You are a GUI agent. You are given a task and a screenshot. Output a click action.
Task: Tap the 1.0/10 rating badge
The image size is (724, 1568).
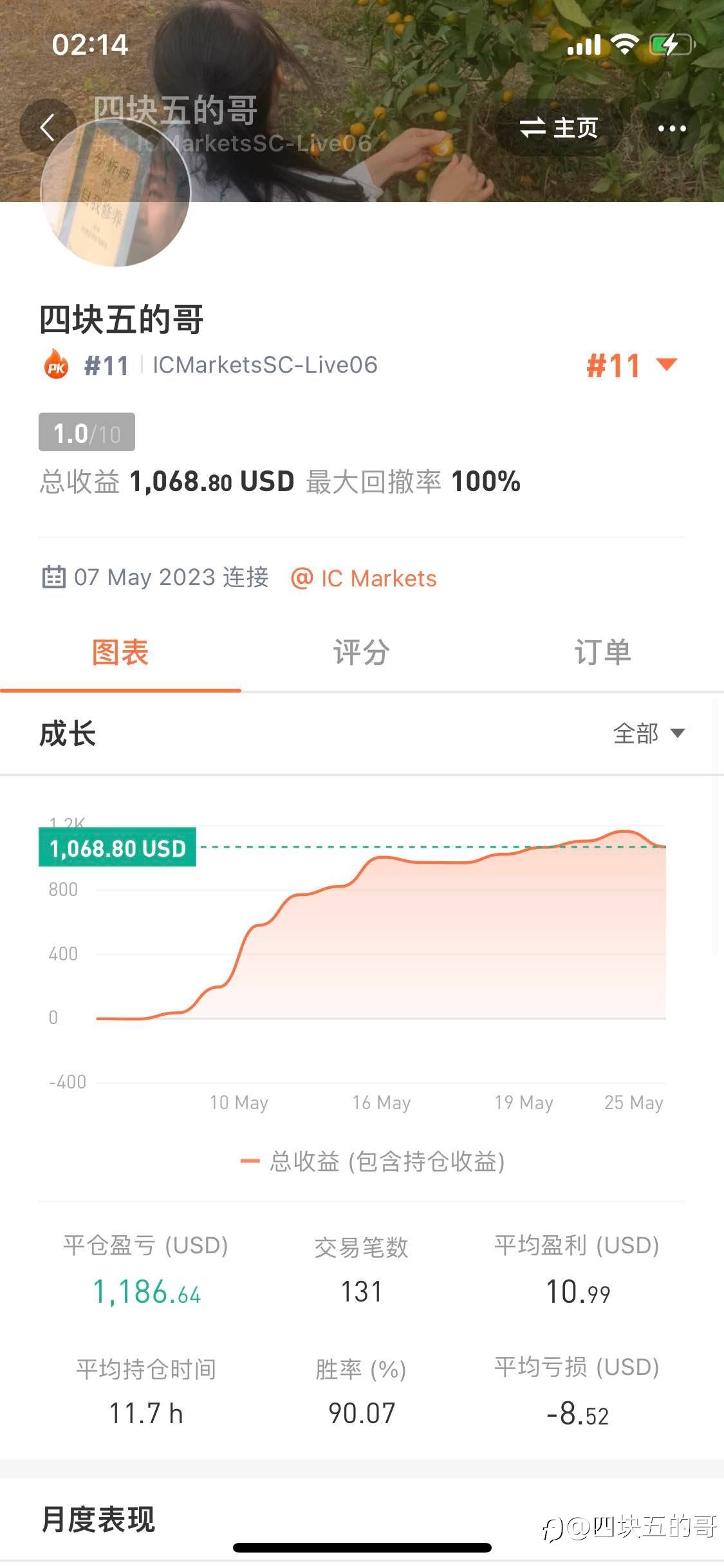pos(87,433)
